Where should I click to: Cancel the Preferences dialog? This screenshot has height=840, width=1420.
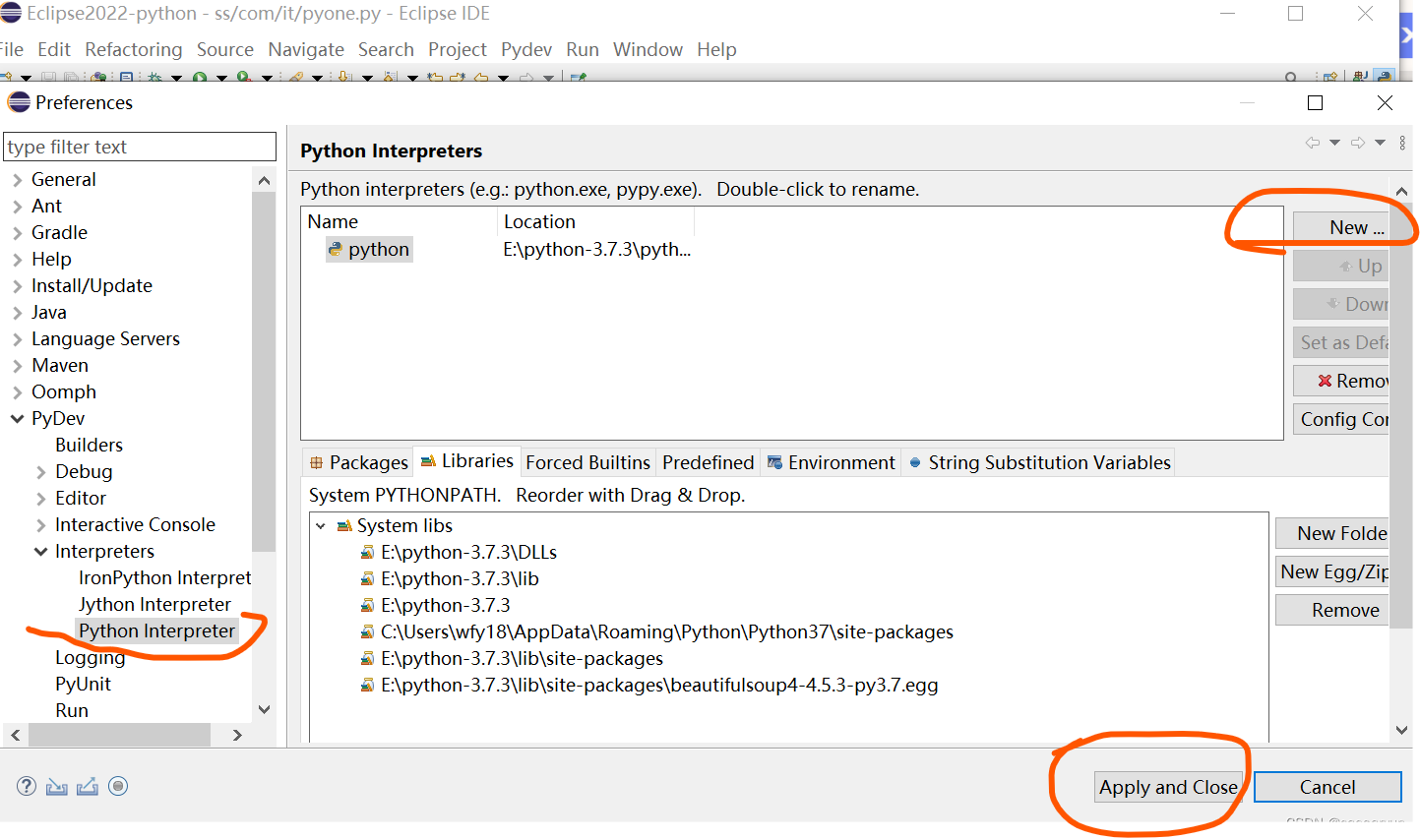pos(1327,787)
